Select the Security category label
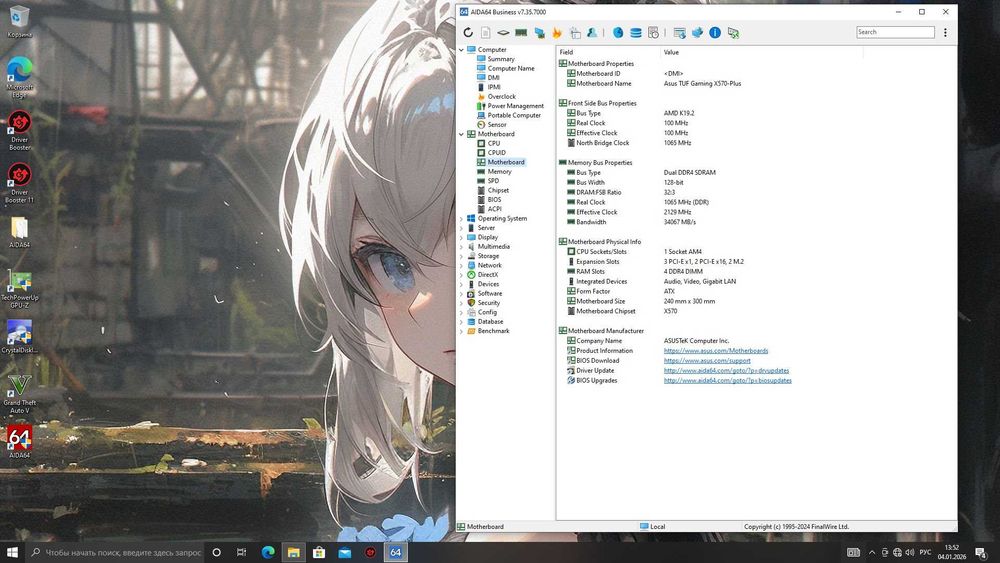The image size is (1000, 563). pyautogui.click(x=489, y=303)
